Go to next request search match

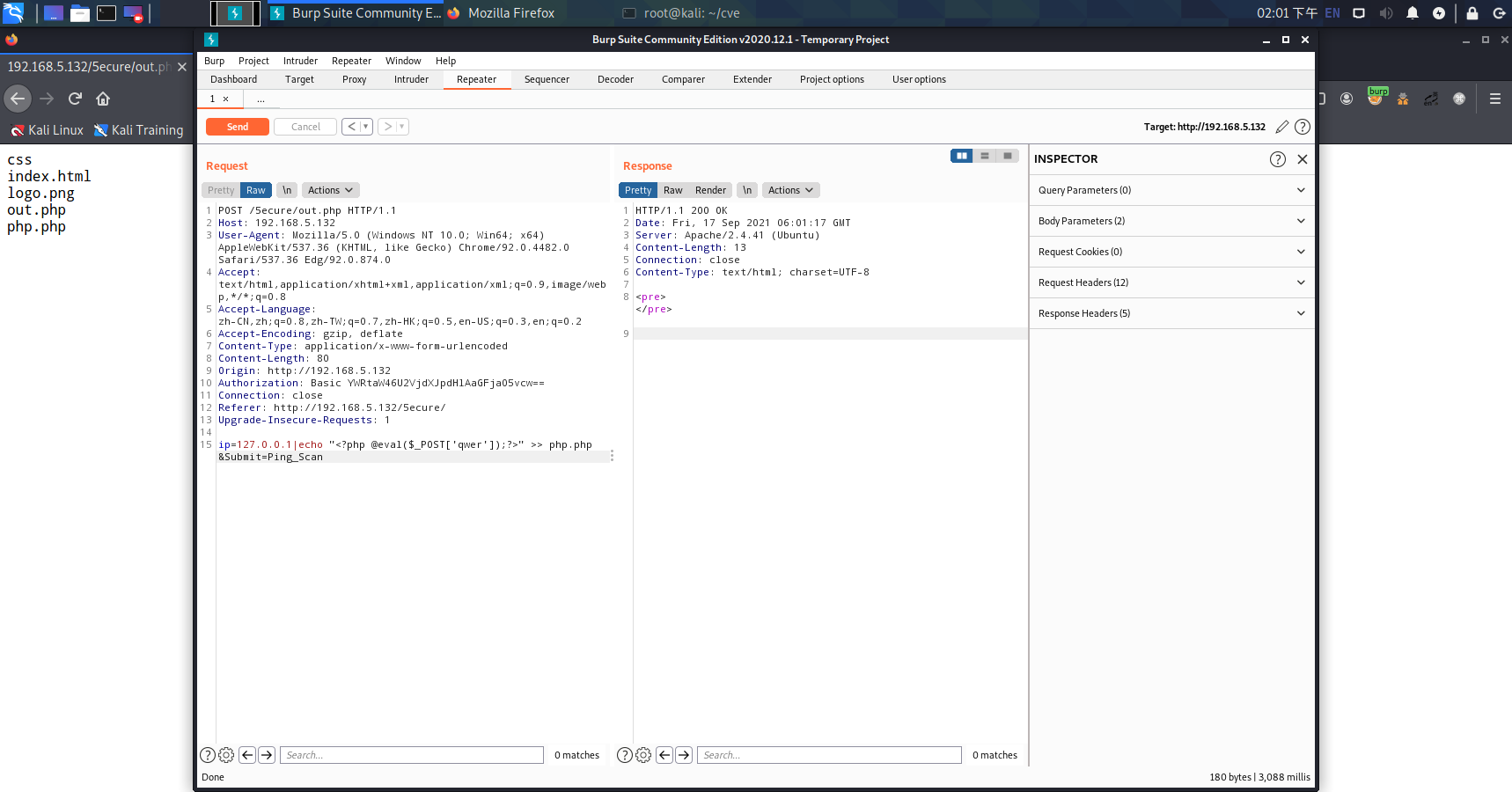(267, 755)
